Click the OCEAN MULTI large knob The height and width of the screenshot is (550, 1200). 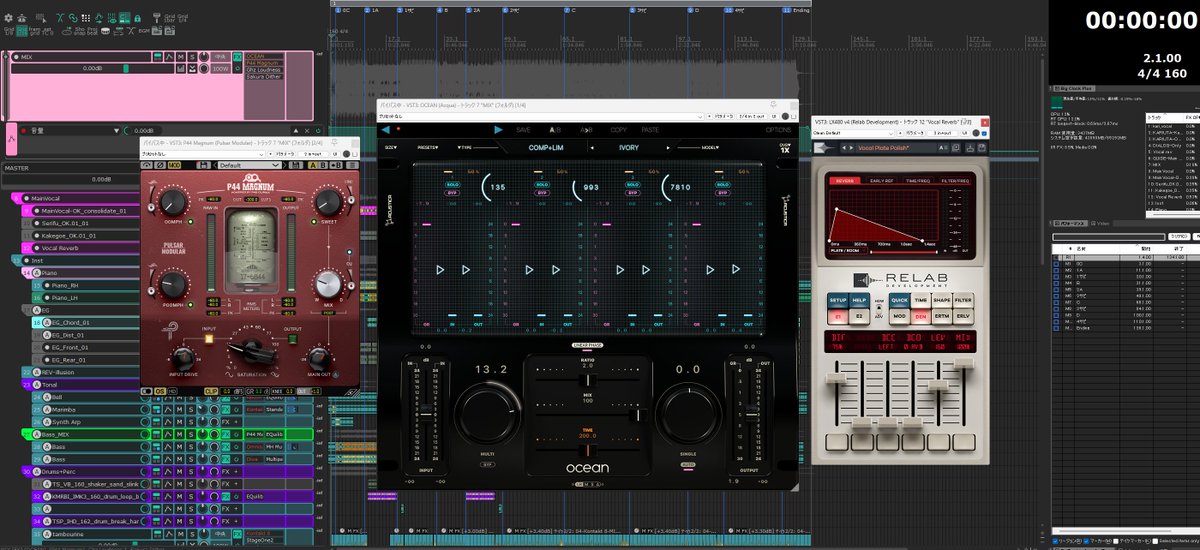(487, 413)
